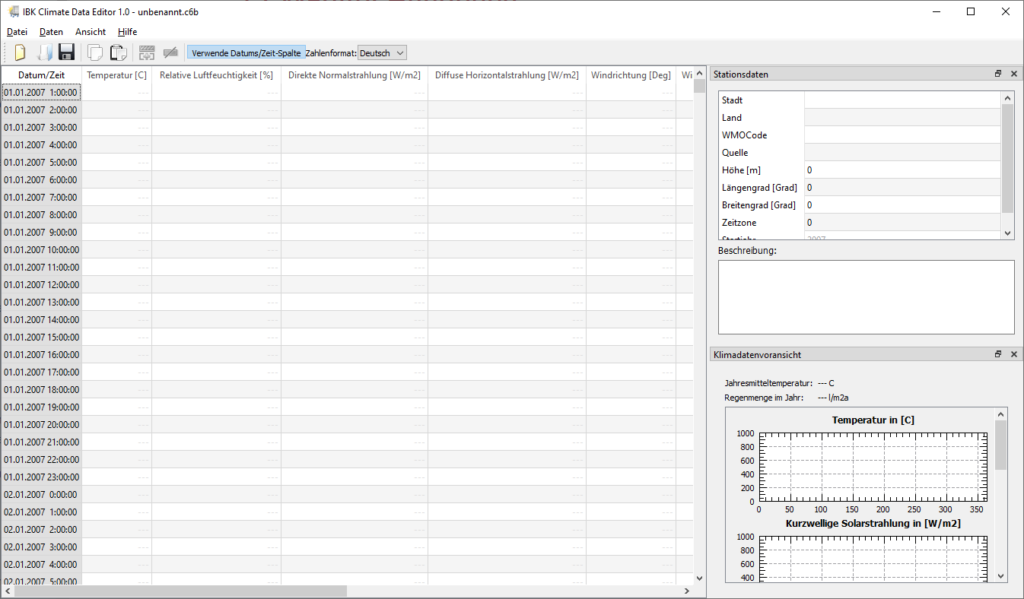Click the Breitengrad [Grad] value field
The width and height of the screenshot is (1024, 599).
(903, 205)
